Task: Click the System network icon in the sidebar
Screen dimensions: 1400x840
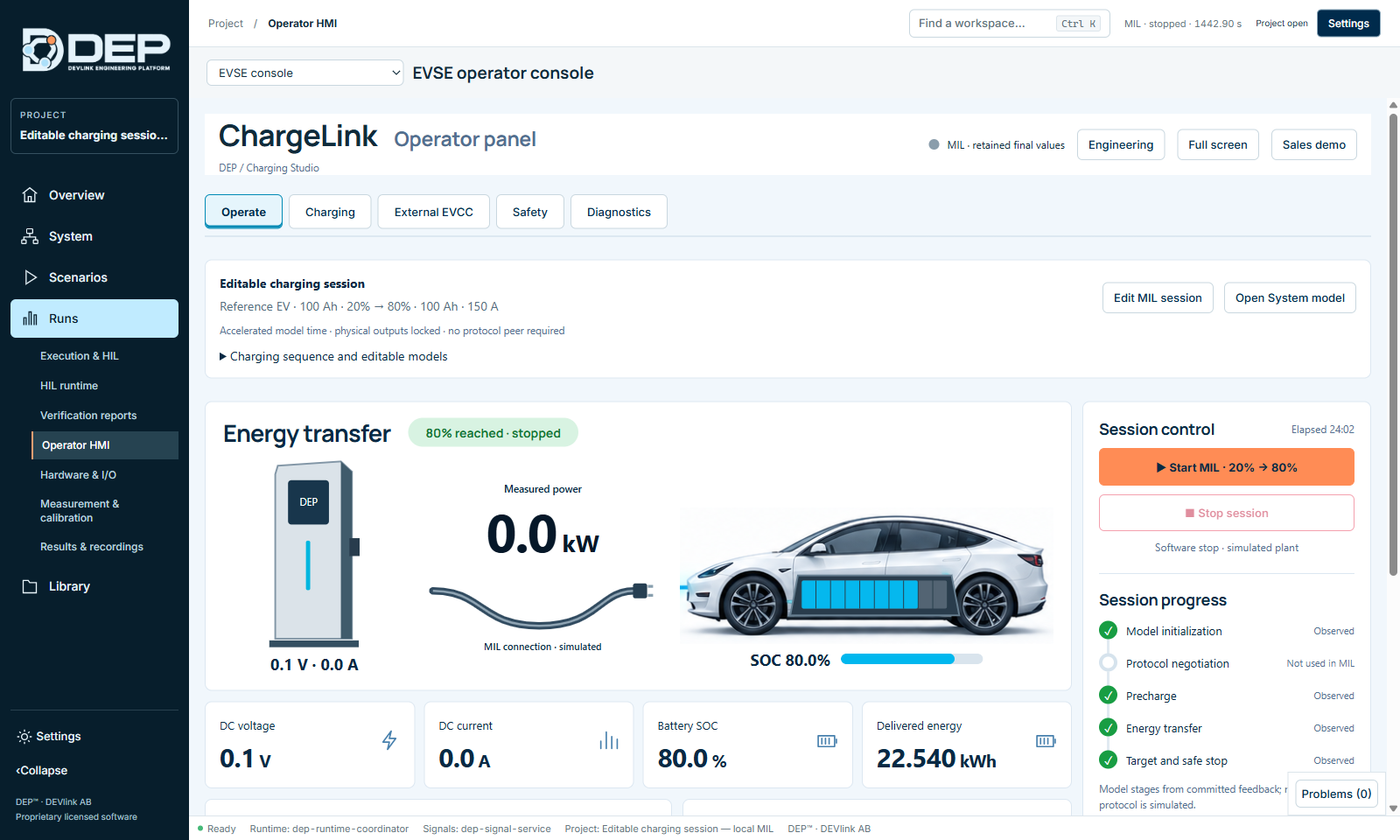Action: click(x=30, y=236)
